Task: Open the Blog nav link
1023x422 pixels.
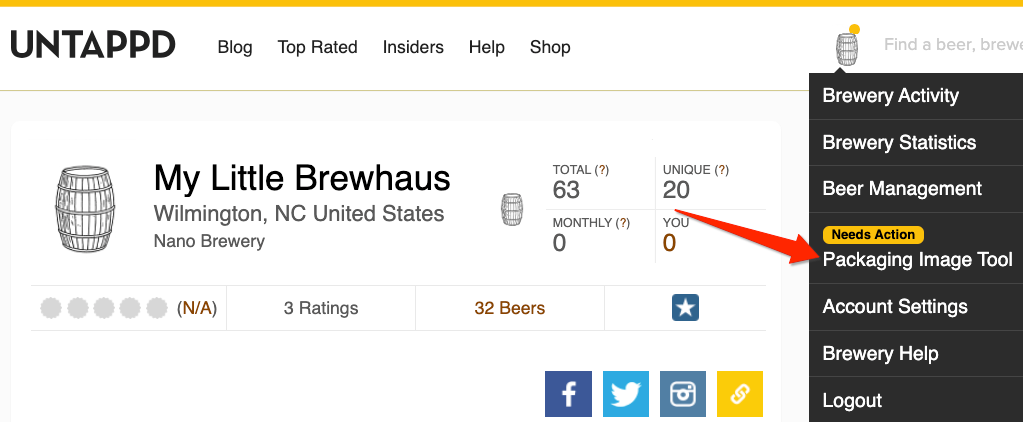Action: 235,47
